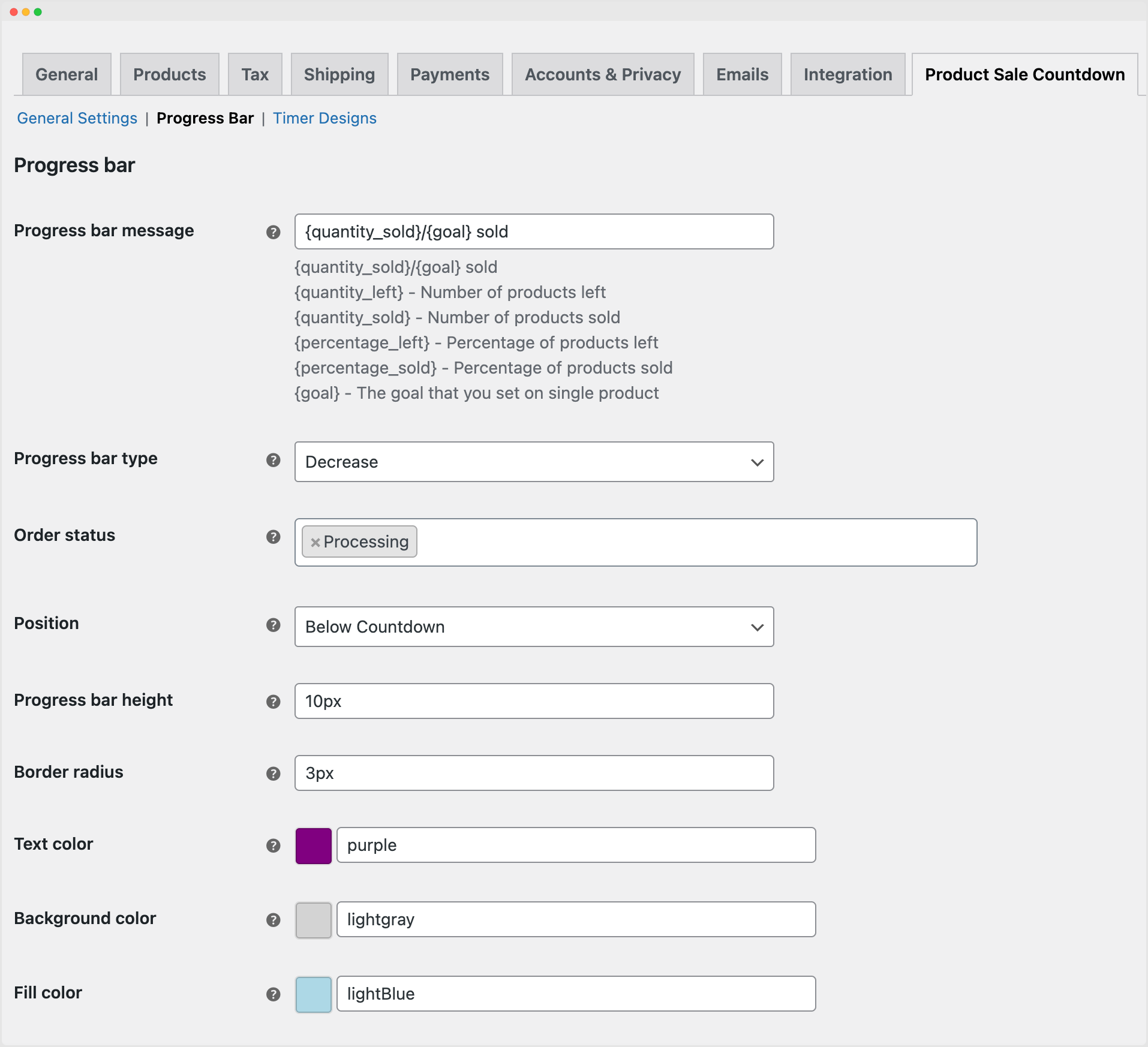Expand the Position dropdown showing Below Countdown
This screenshot has width=1148, height=1047.
[533, 627]
